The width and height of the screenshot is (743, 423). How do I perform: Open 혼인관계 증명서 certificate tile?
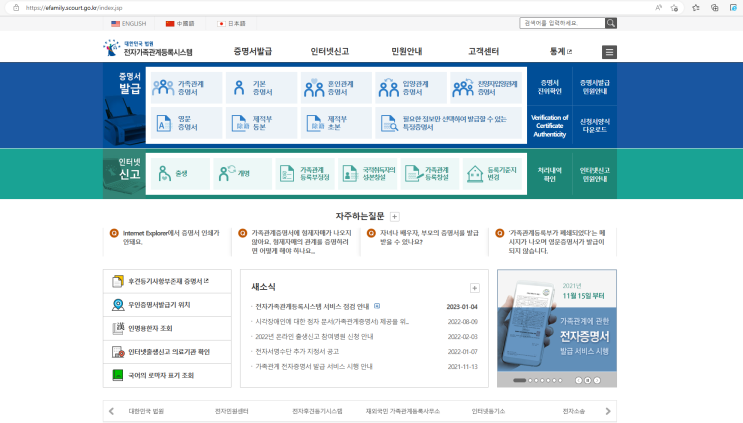click(x=336, y=88)
